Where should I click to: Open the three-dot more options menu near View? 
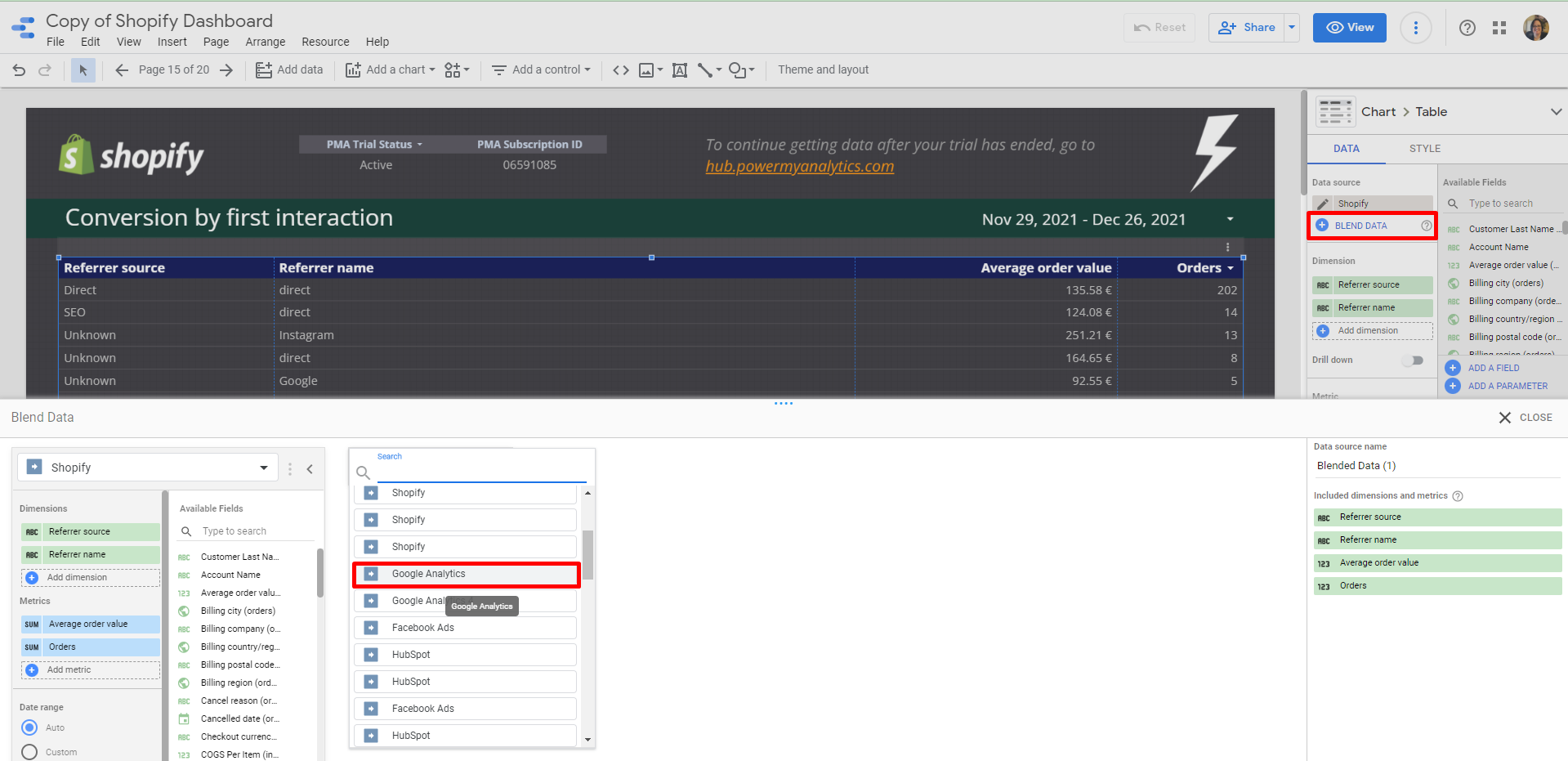[1415, 28]
